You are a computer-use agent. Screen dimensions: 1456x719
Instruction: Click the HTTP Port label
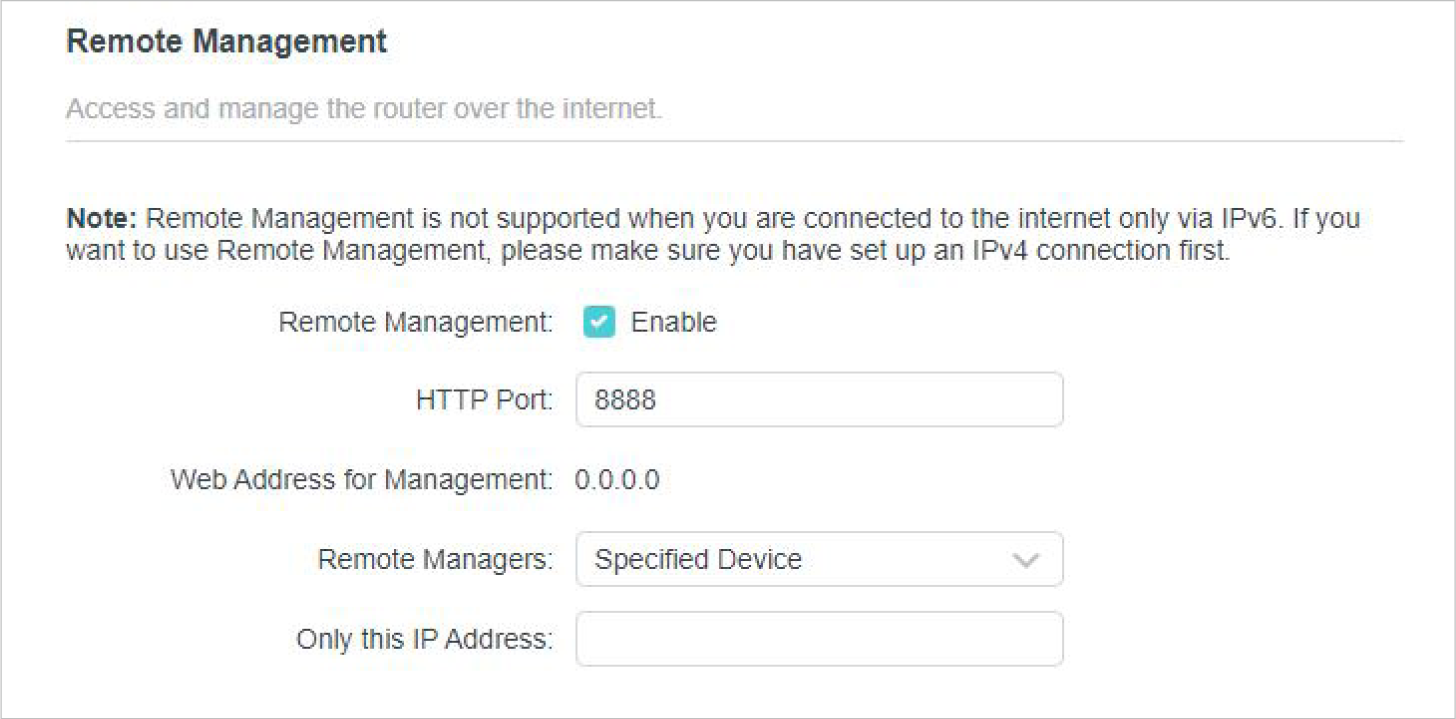tap(484, 400)
